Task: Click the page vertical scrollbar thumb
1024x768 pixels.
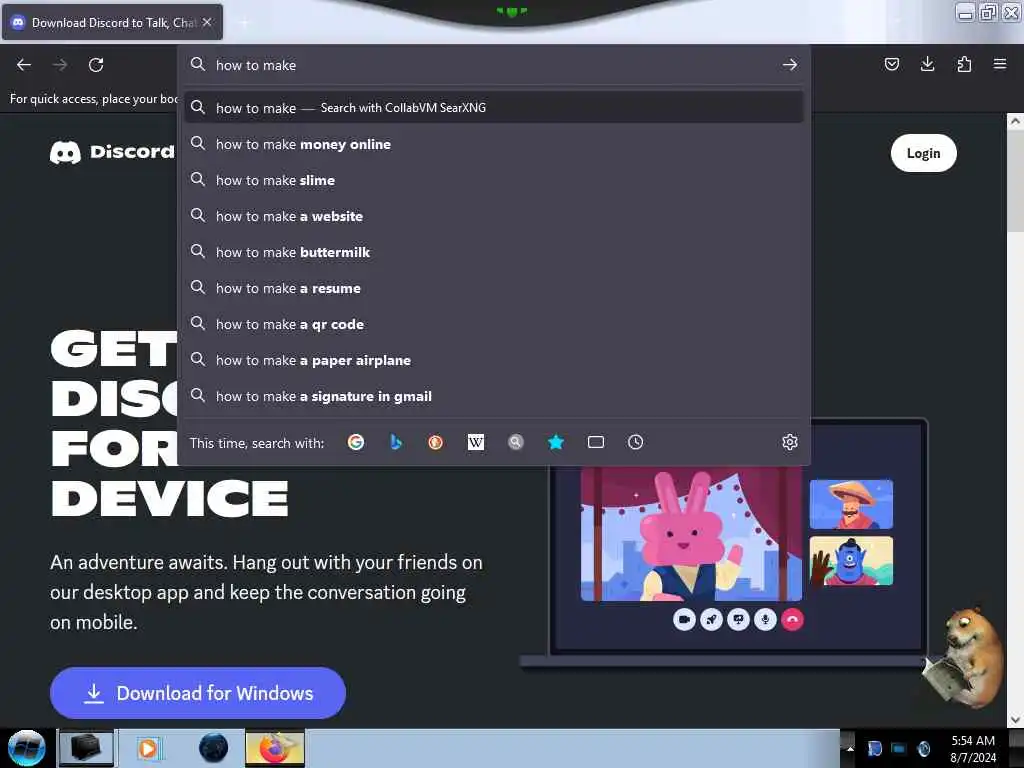Action: (1015, 180)
